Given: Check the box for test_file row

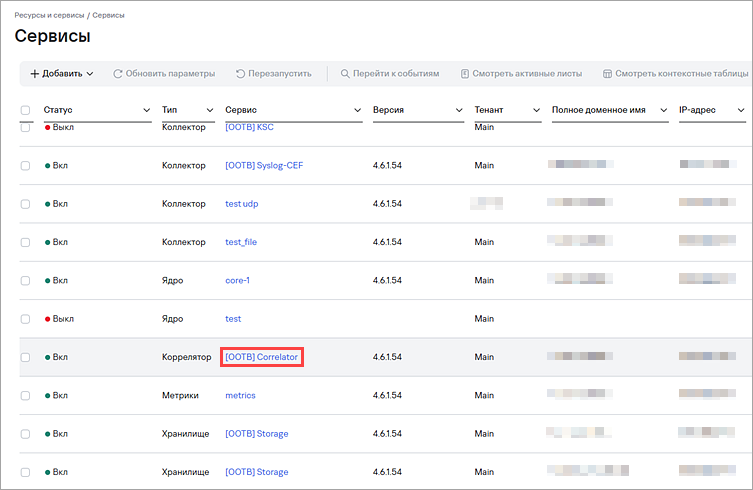Looking at the screenshot, I should point(25,242).
